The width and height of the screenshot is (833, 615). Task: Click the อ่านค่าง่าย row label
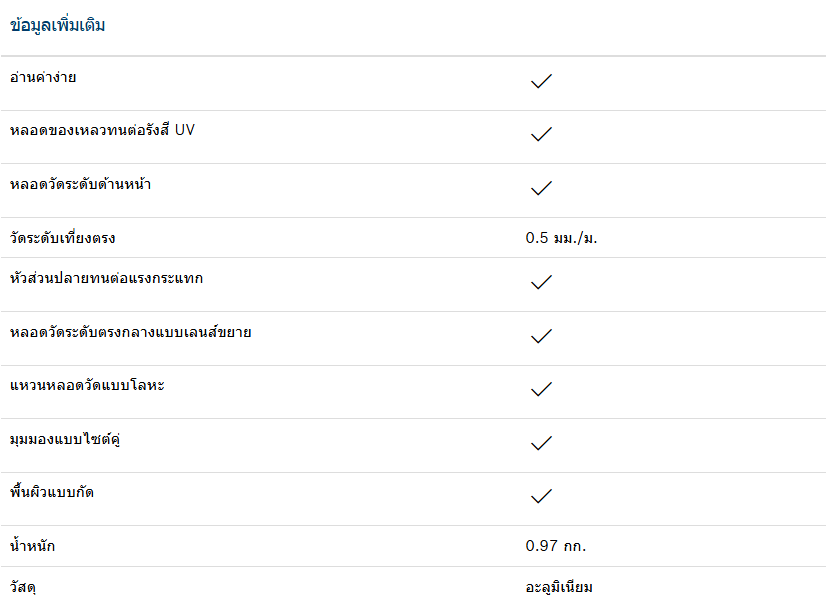coord(43,78)
